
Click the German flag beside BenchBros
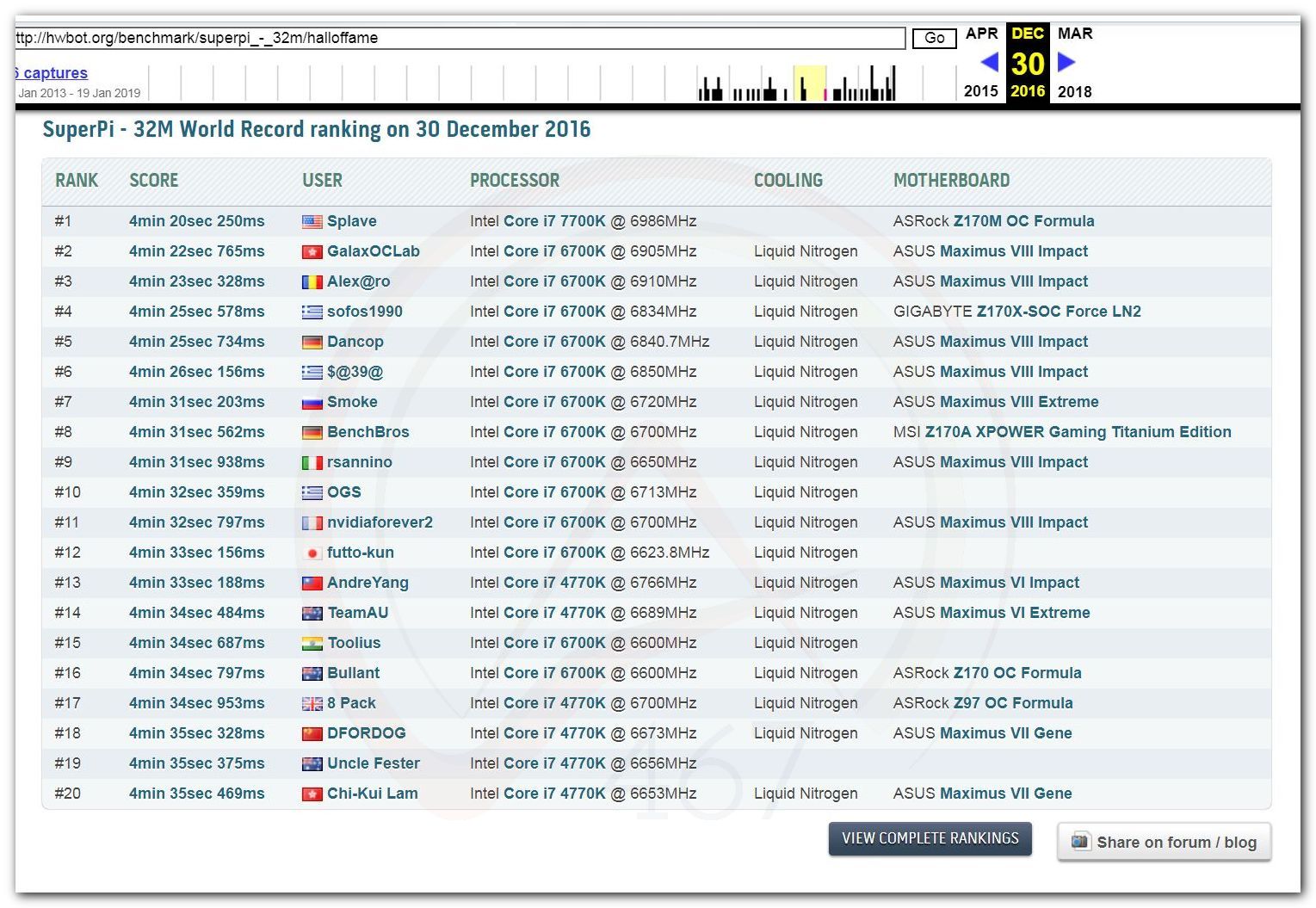(312, 433)
